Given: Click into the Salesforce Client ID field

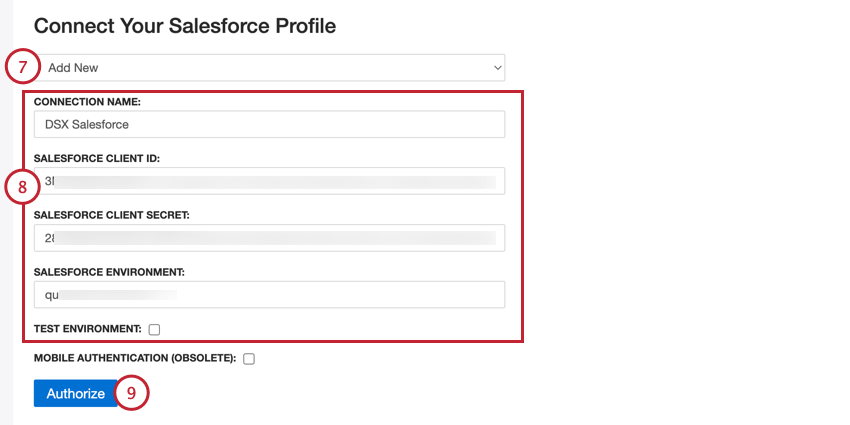Looking at the screenshot, I should [270, 181].
